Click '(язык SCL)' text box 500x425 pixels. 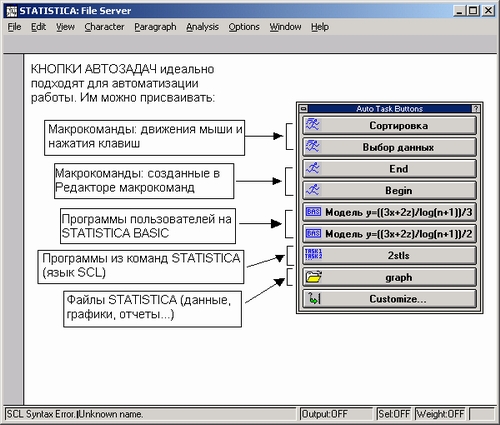[141, 267]
